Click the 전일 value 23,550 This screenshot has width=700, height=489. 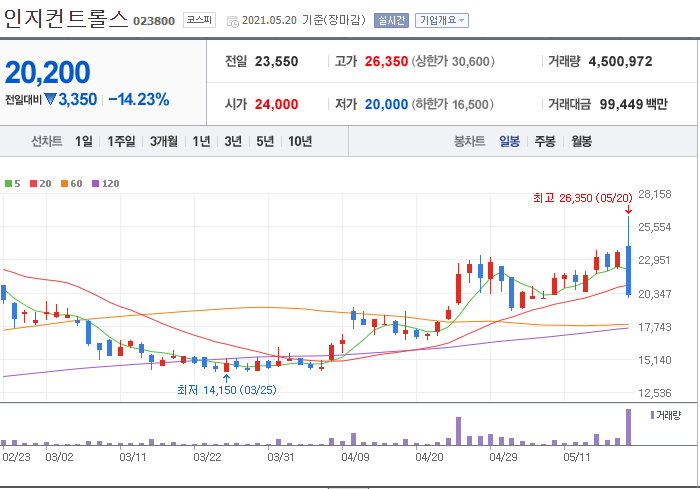(276, 62)
